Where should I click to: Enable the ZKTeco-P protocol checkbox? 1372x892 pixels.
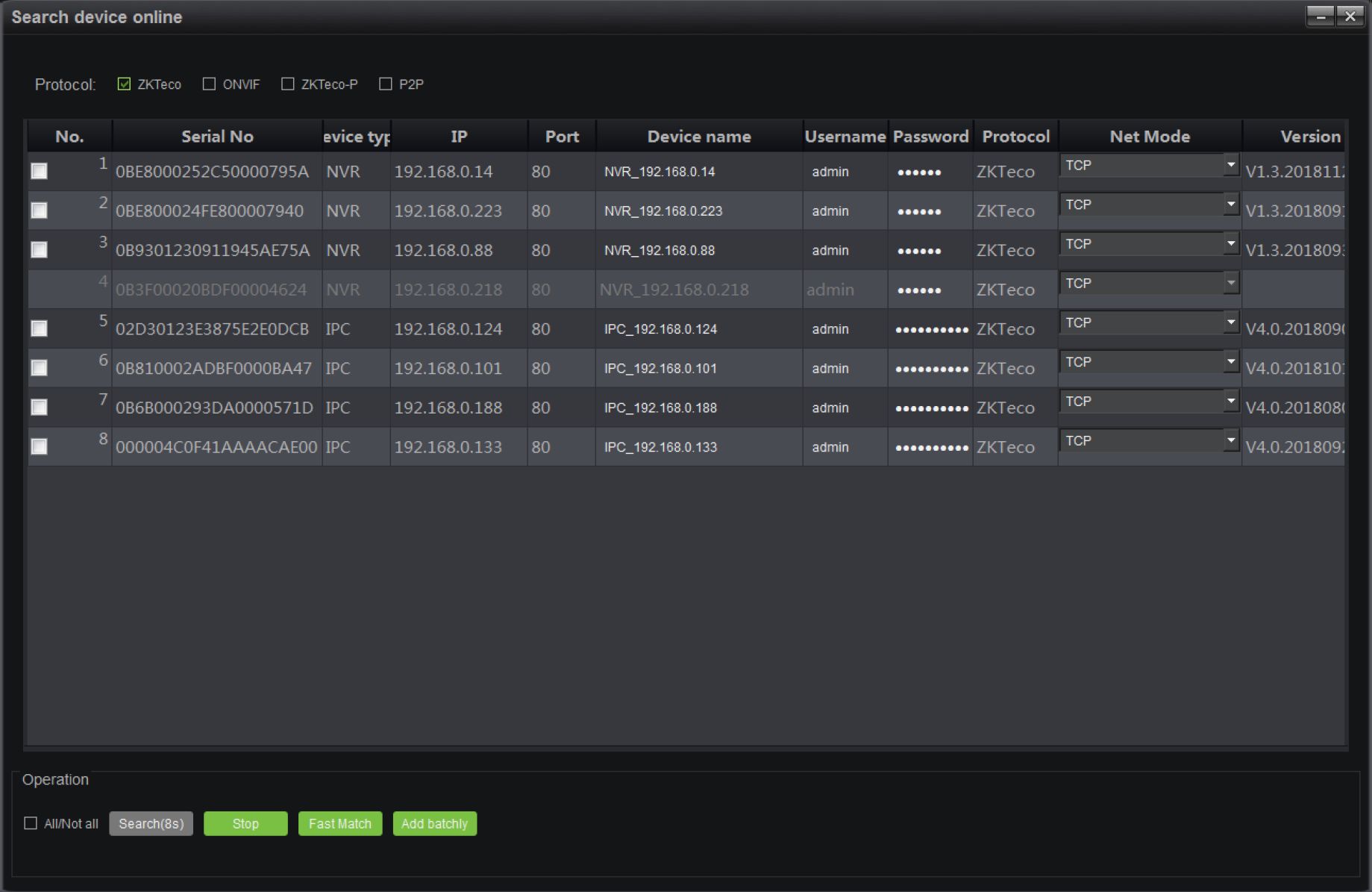coord(288,84)
